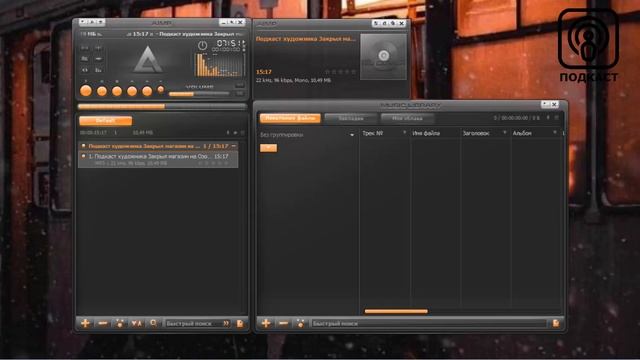Click the misc icon after minus in Music Library toolbar

pyautogui.click(x=300, y=323)
